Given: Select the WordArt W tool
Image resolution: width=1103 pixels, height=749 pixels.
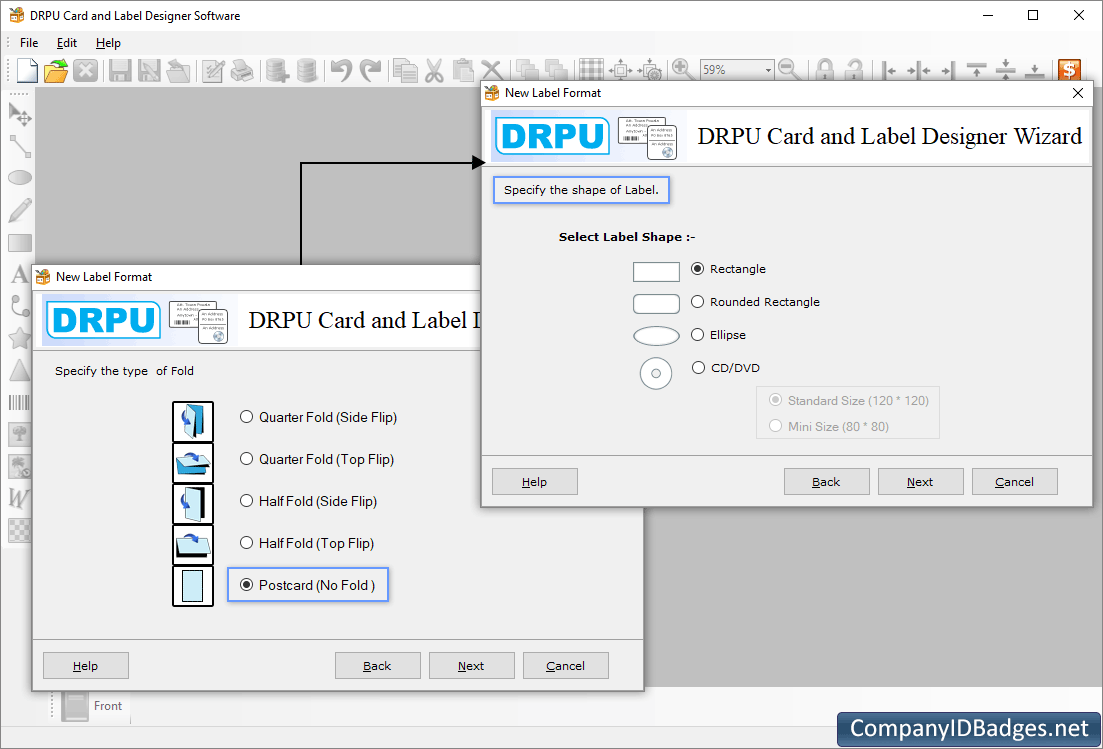Looking at the screenshot, I should tap(18, 498).
